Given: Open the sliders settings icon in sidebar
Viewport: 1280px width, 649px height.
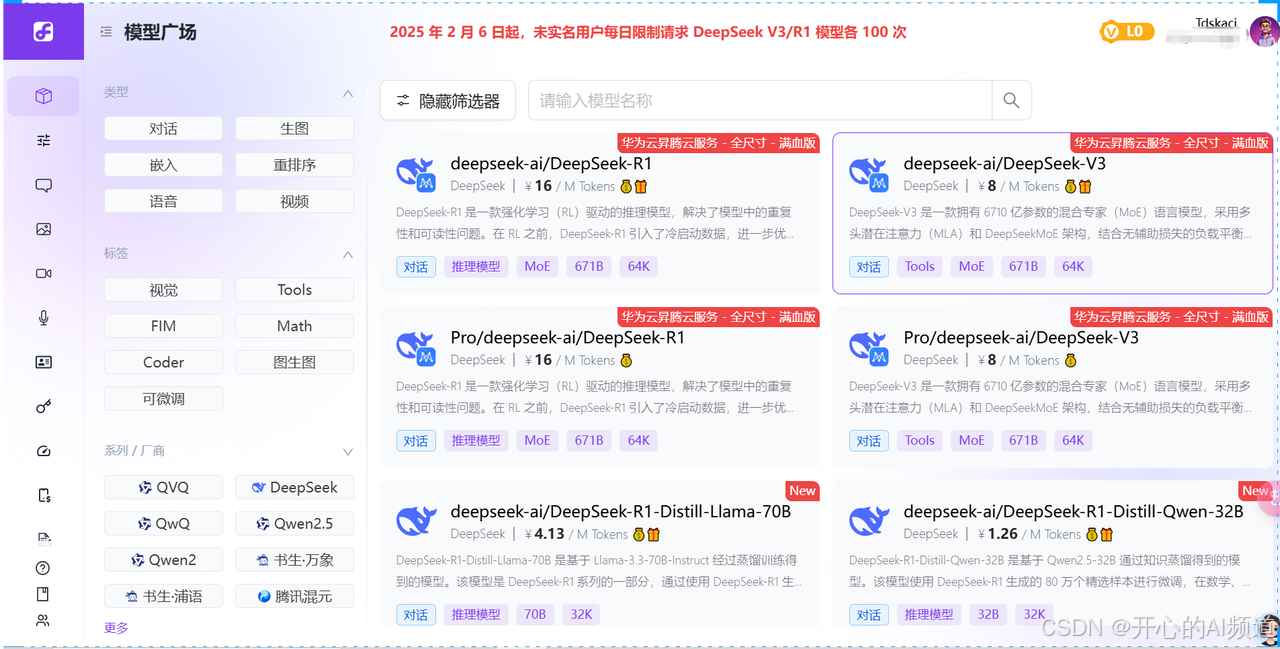Looking at the screenshot, I should (43, 141).
